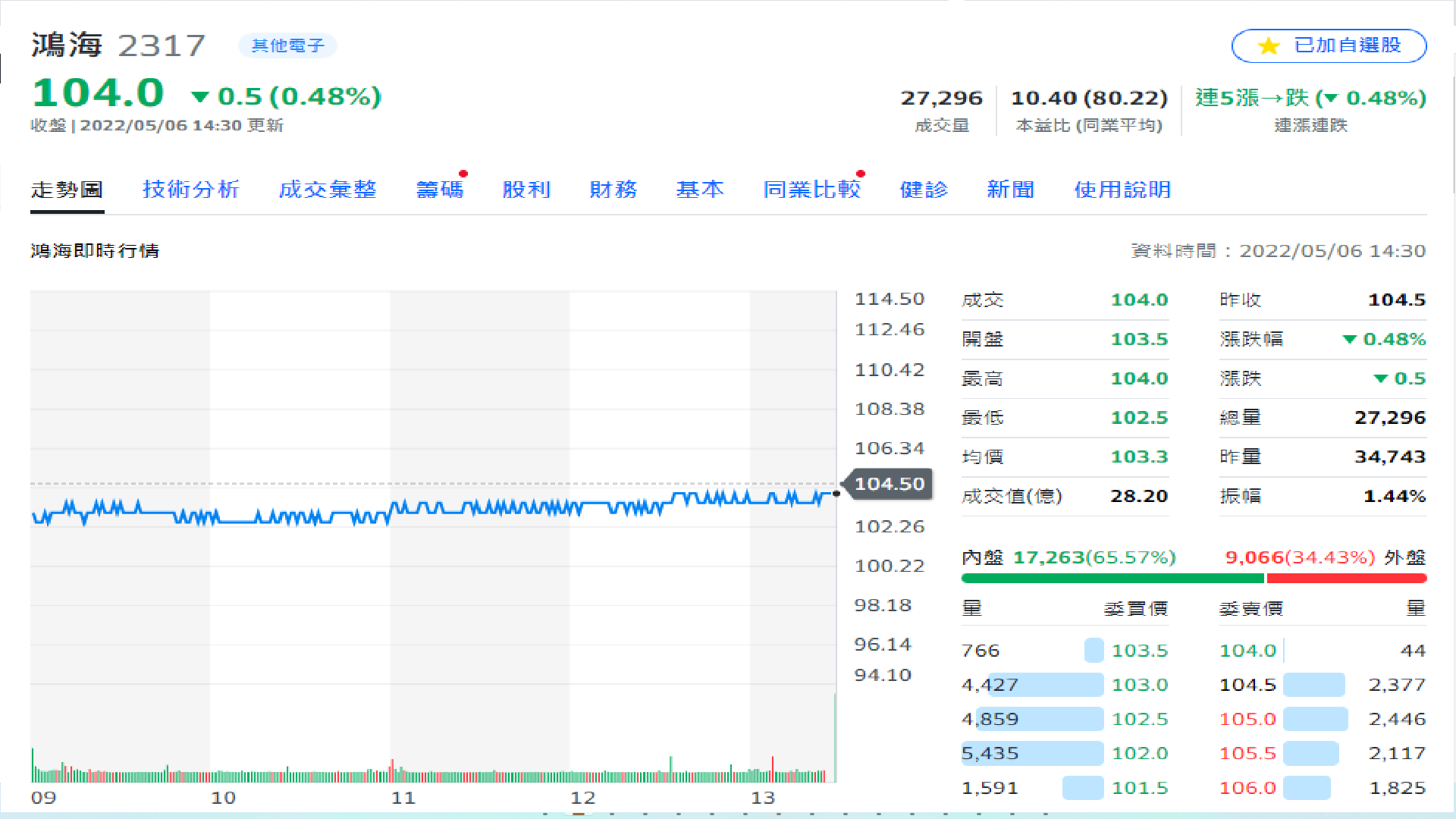The height and width of the screenshot is (819, 1456).
Task: Open the 健診 tab
Action: pos(924,190)
